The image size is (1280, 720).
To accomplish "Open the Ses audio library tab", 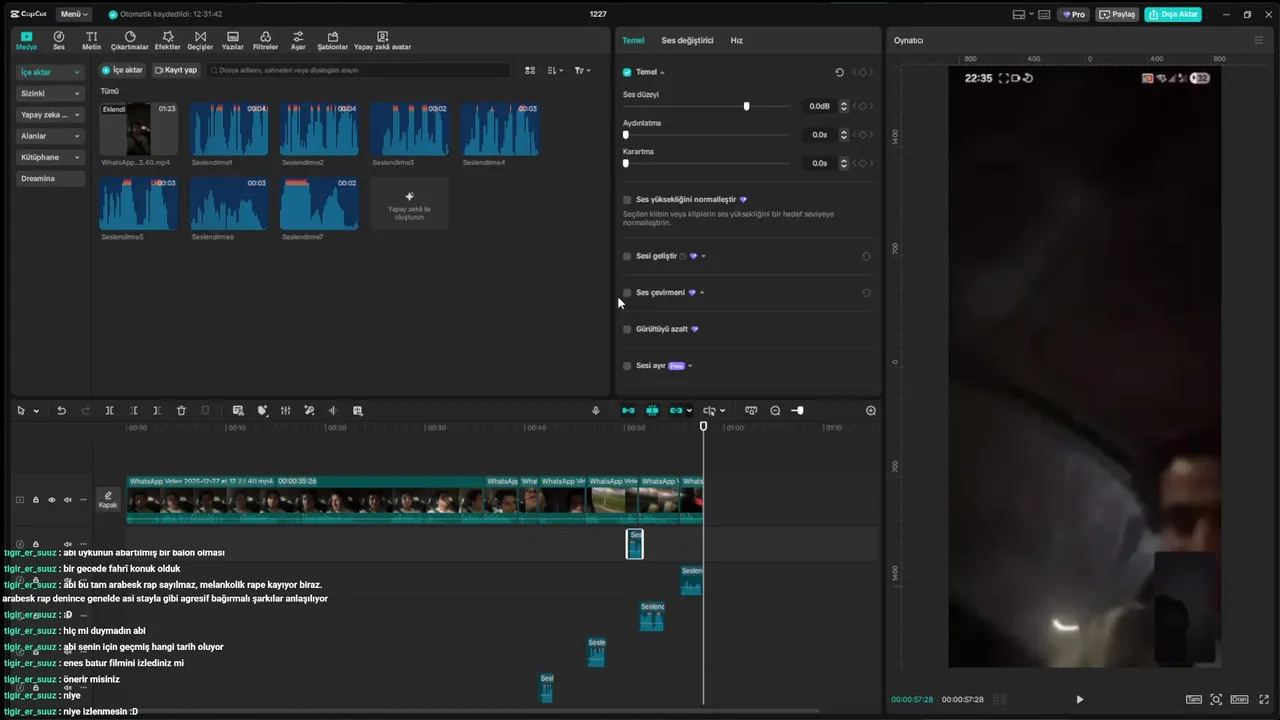I will point(59,40).
